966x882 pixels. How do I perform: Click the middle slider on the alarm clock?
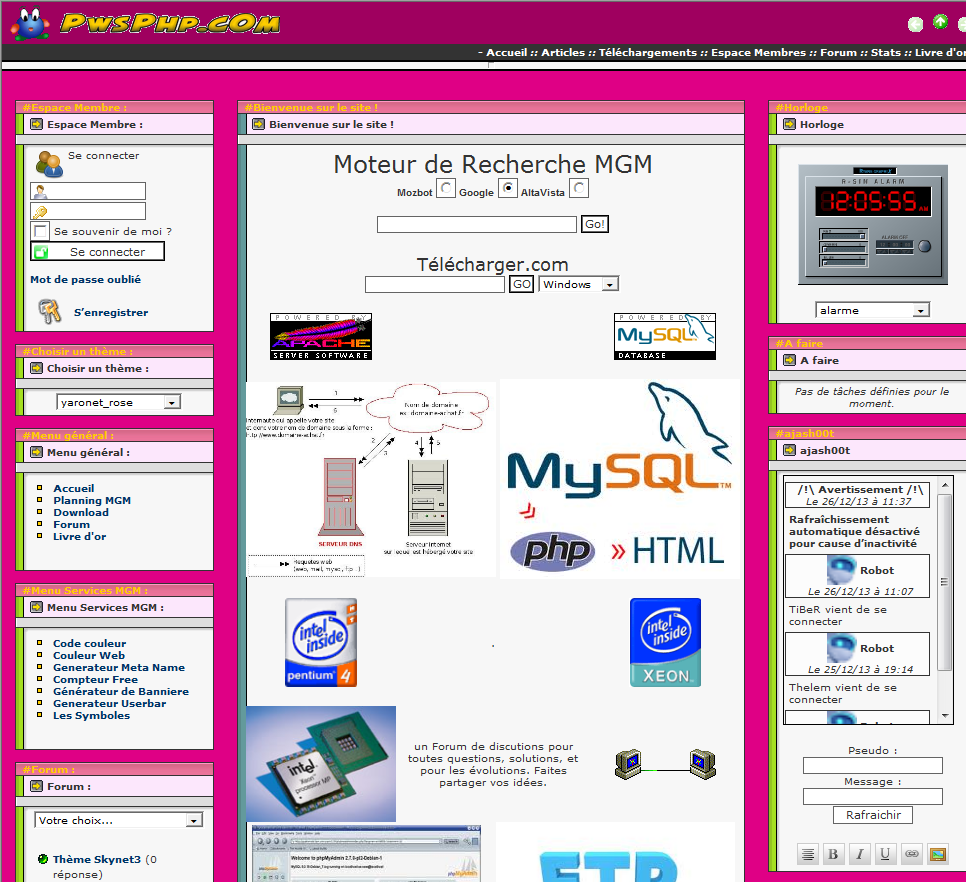[x=843, y=248]
